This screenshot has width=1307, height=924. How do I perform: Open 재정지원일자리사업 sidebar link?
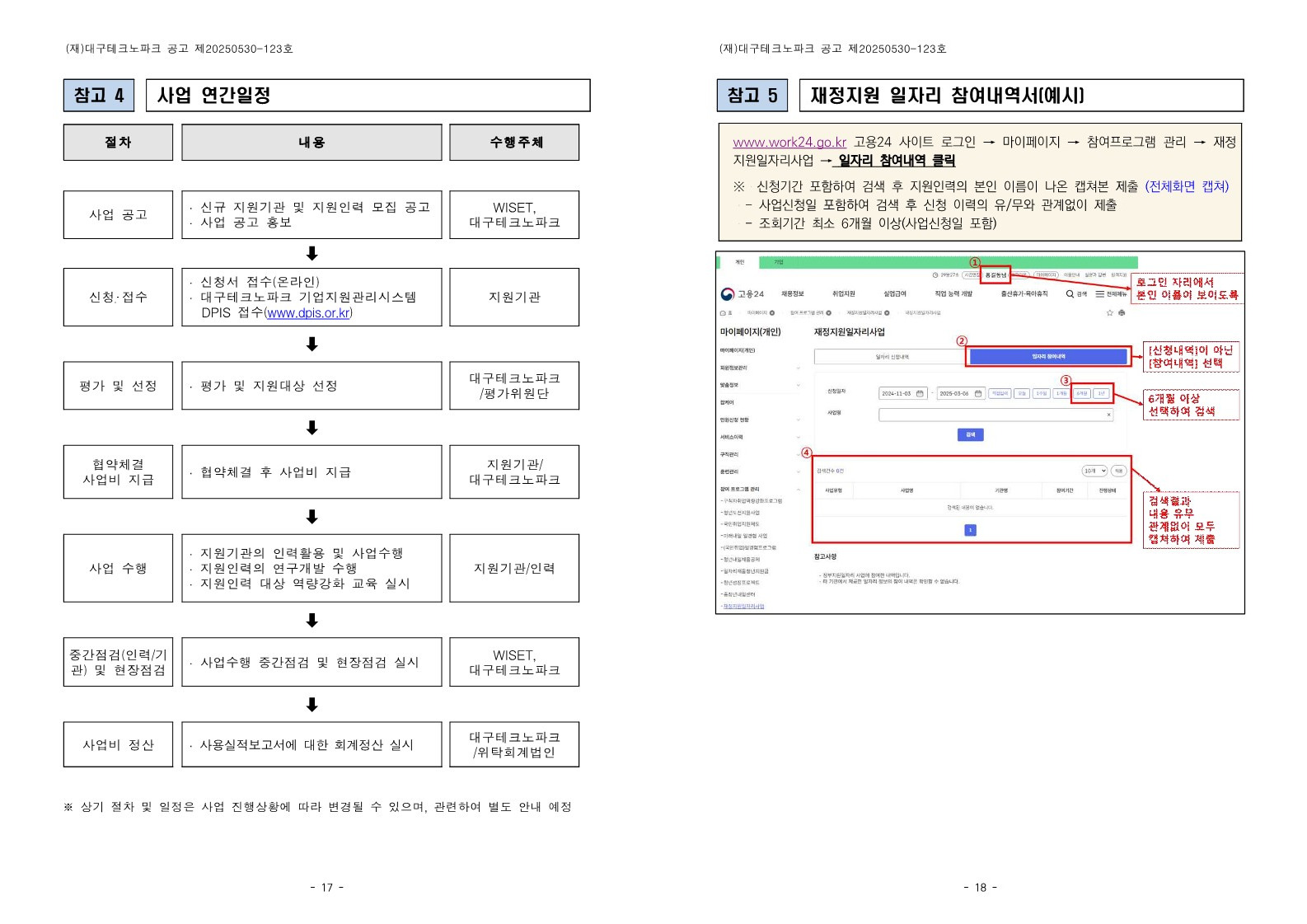coord(743,606)
